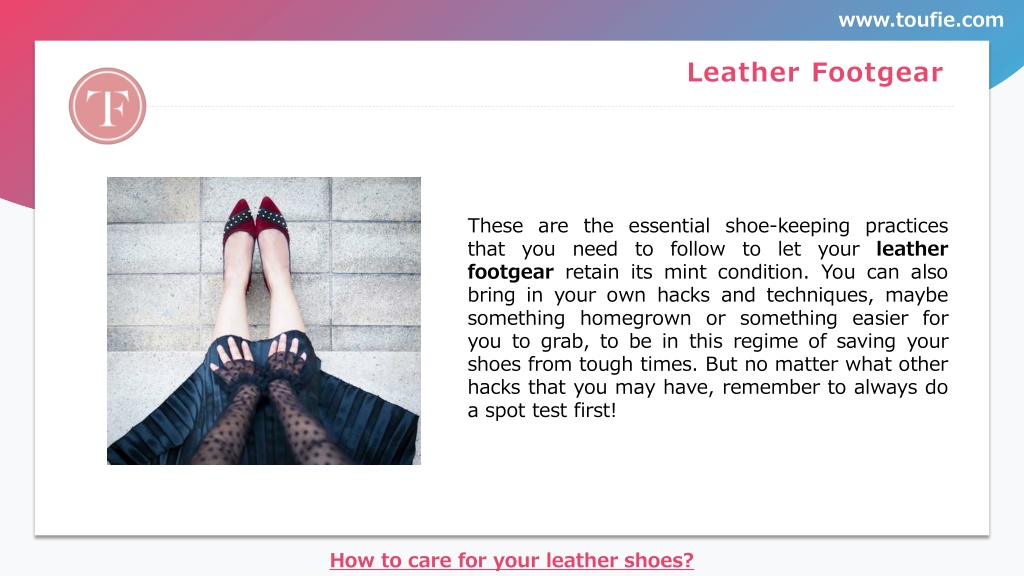The width and height of the screenshot is (1024, 576).
Task: Select the bold word 'footgear' in the paragraph
Action: click(x=511, y=272)
